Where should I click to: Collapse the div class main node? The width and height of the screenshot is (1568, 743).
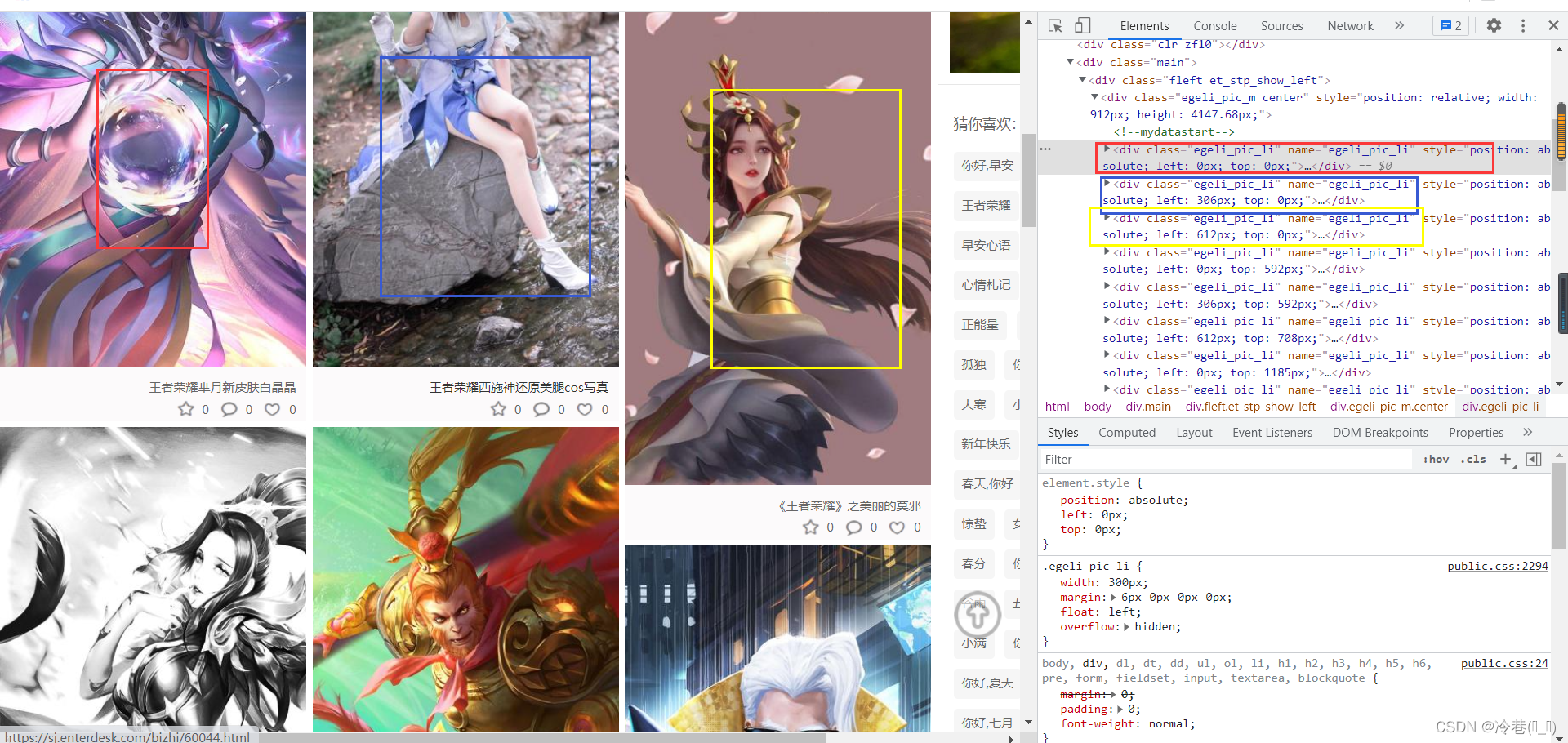tap(1071, 62)
